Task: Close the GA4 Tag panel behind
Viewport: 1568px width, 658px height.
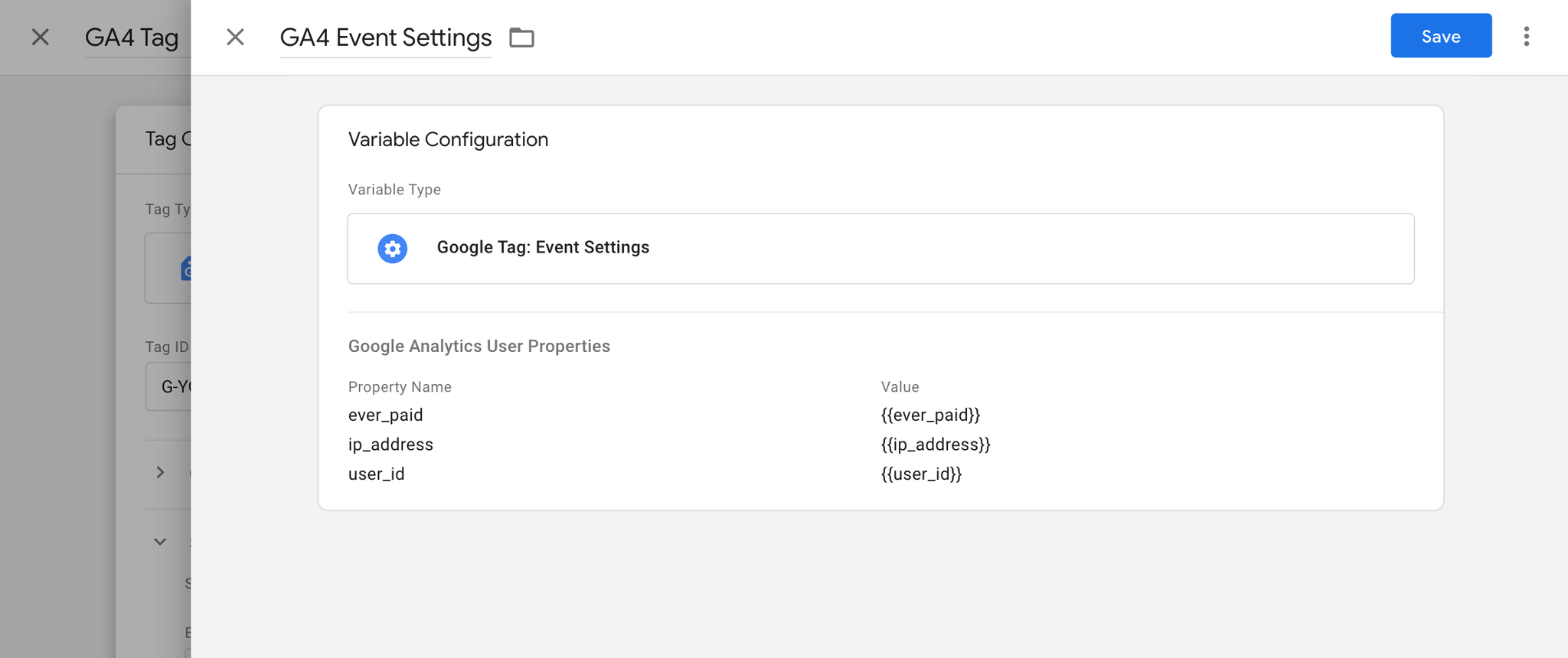Action: [40, 37]
